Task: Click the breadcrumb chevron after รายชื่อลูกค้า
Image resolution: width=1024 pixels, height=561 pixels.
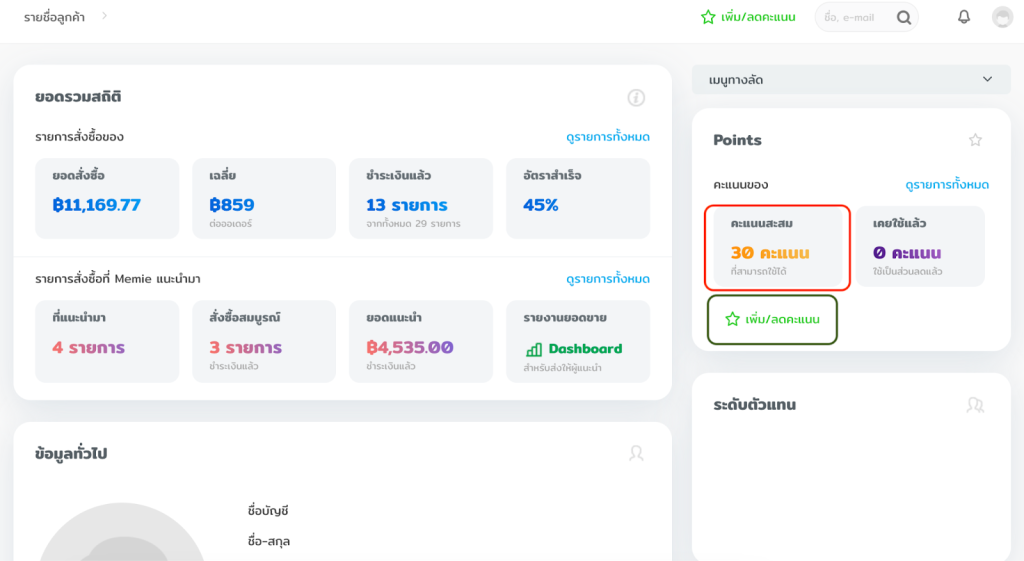Action: coord(105,16)
